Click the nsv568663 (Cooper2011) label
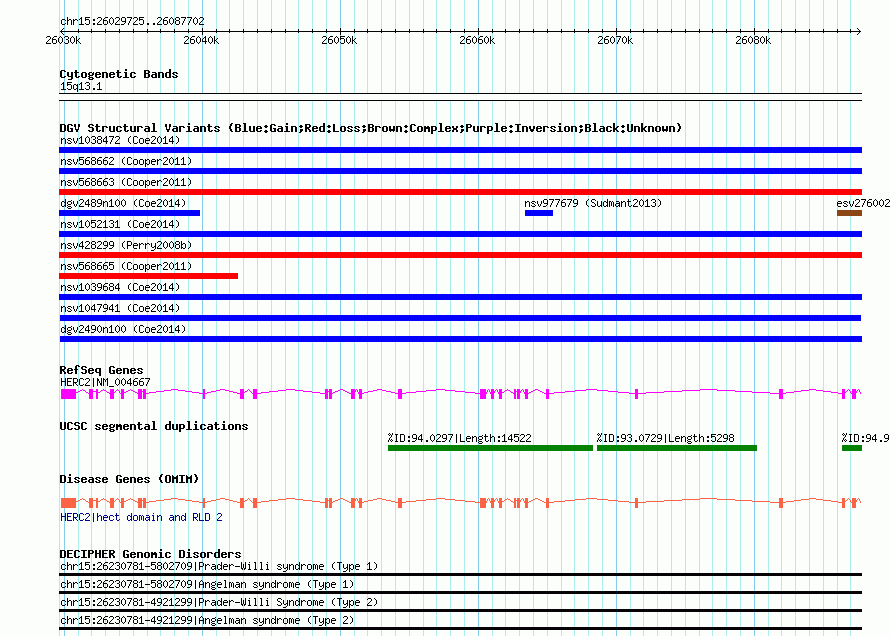Viewport: 890px width, 636px height. click(x=126, y=182)
